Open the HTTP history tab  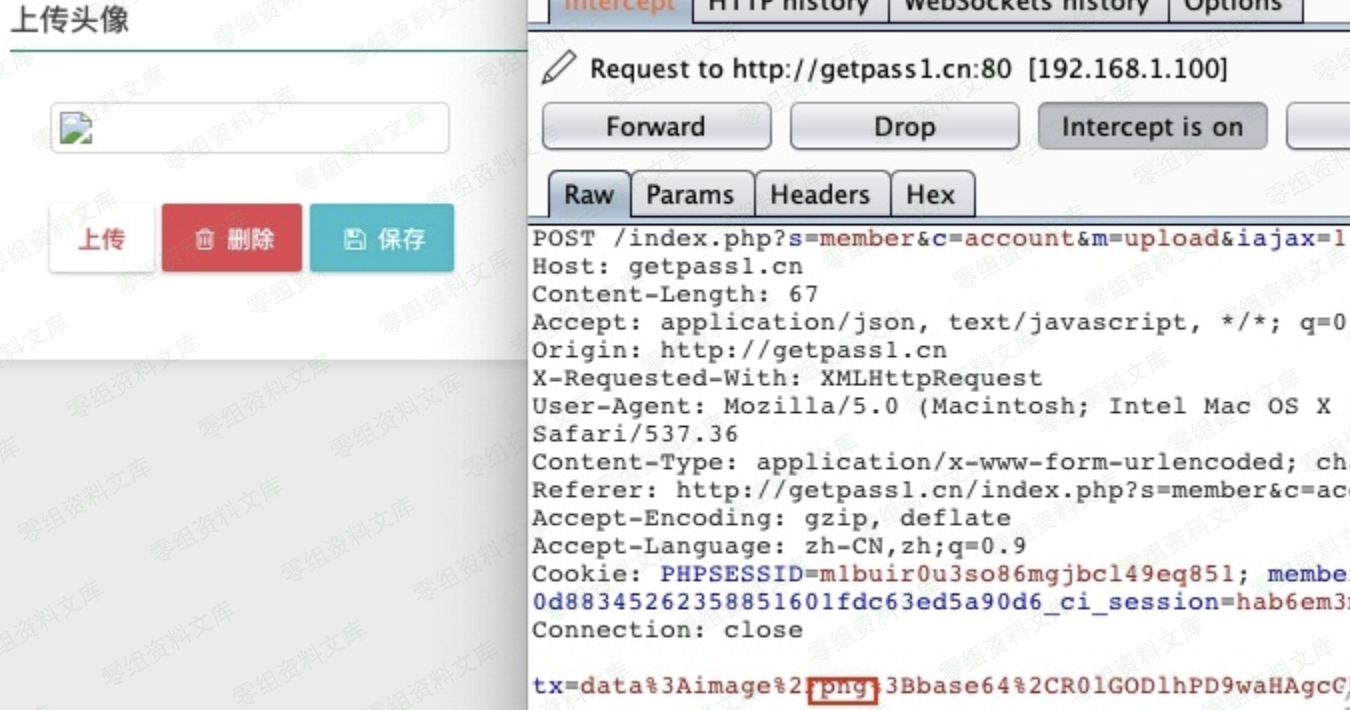click(789, 6)
